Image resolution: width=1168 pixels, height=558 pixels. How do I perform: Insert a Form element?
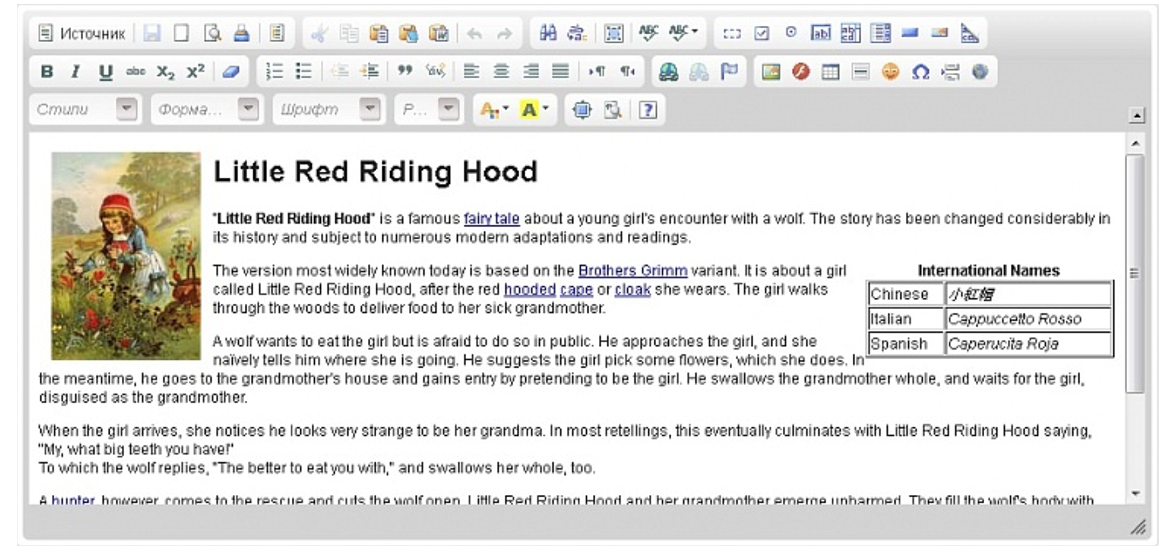[x=731, y=33]
